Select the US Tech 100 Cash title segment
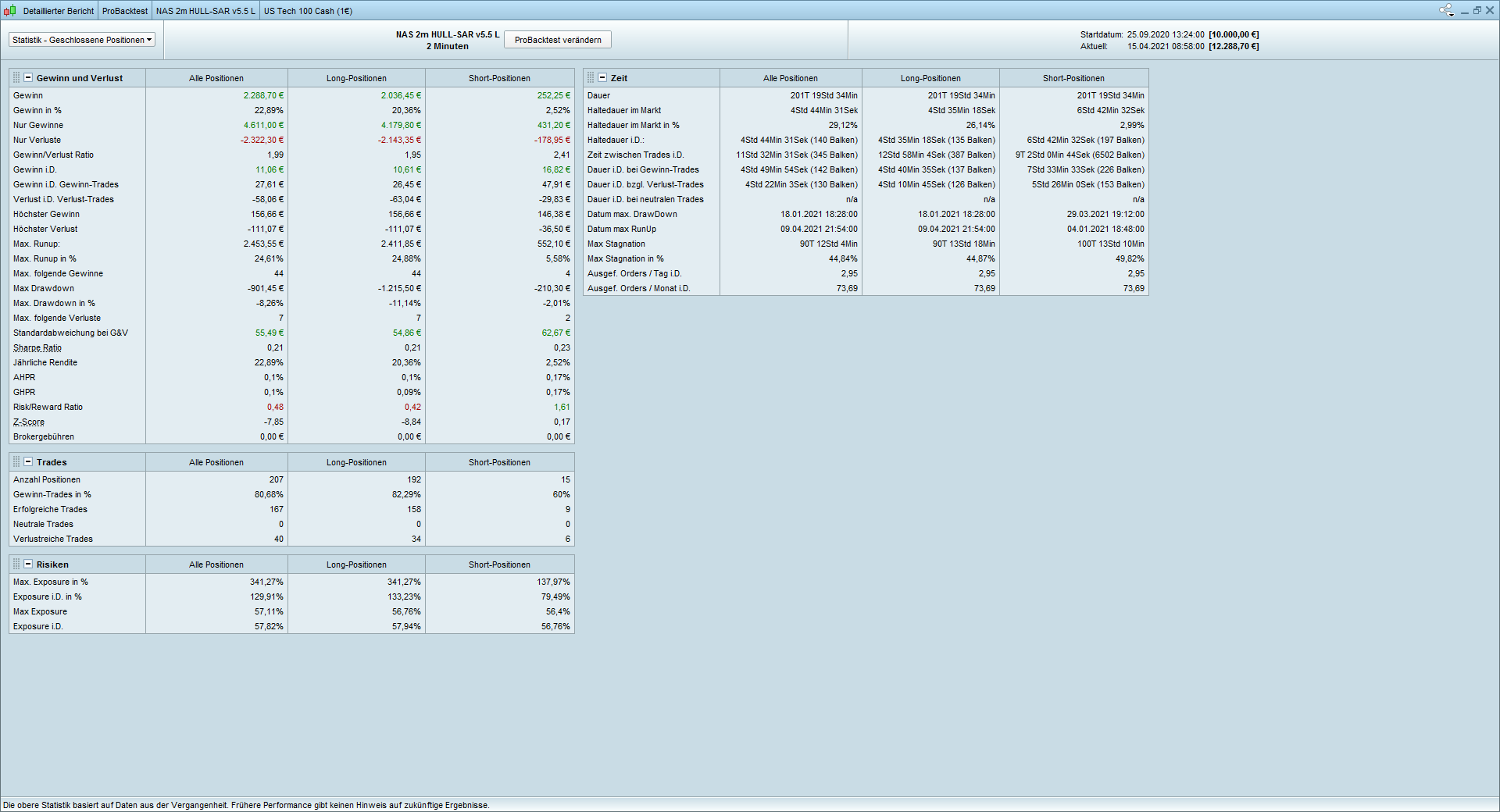Screen dimensions: 1500x812 [308, 11]
